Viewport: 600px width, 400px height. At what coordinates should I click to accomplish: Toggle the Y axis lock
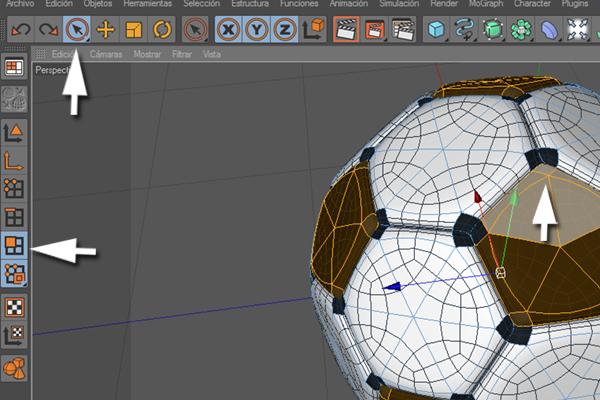click(x=256, y=29)
